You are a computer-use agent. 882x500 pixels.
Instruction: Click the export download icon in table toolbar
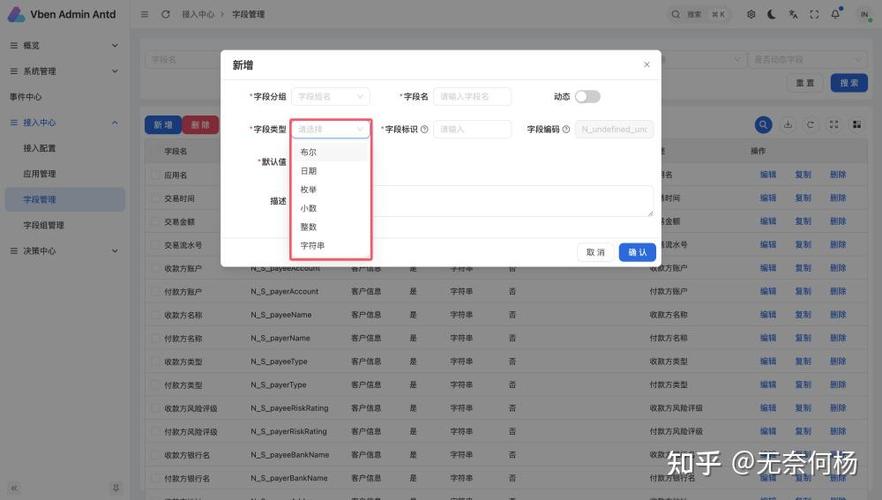point(788,125)
